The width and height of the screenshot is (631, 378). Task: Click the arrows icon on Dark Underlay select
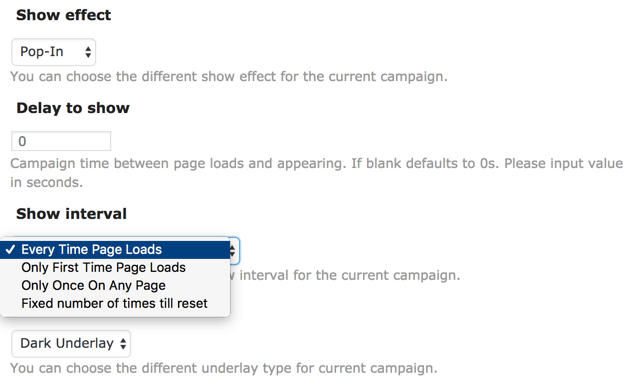123,344
